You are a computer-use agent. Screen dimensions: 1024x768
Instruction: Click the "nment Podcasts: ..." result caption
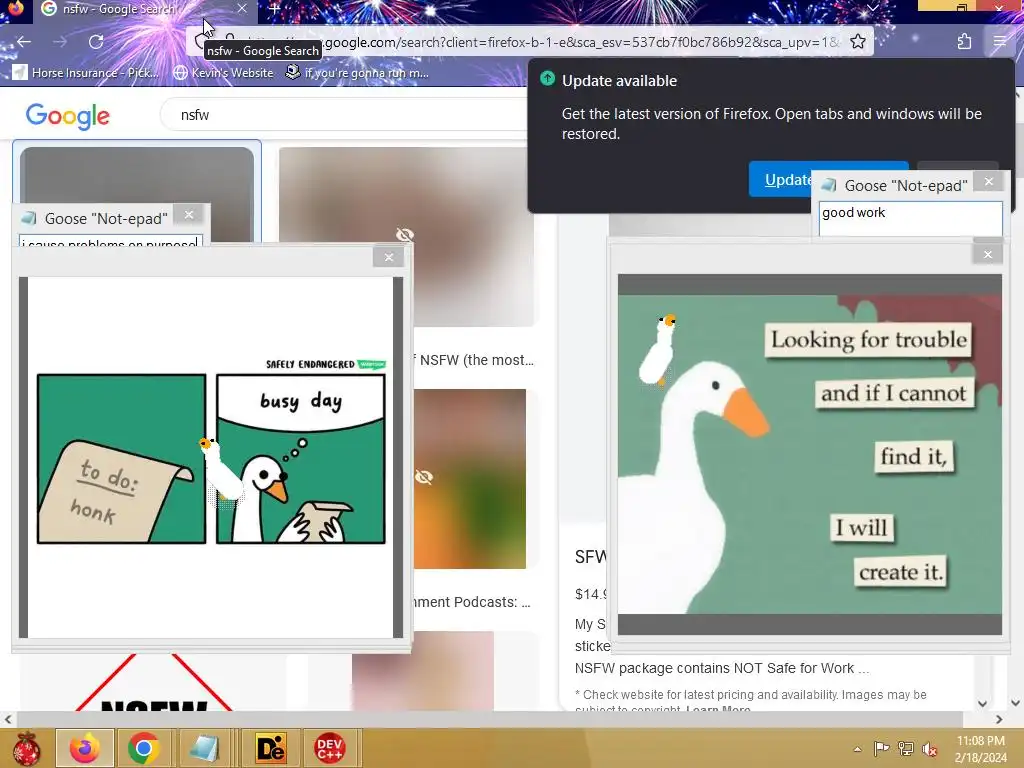point(473,602)
